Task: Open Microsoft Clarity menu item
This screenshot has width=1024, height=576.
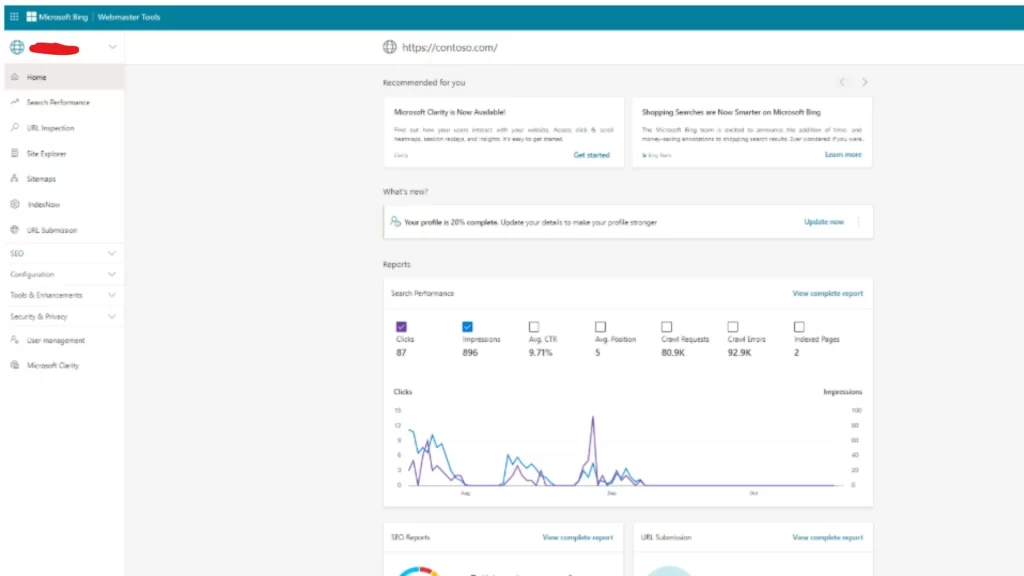Action: pos(64,366)
